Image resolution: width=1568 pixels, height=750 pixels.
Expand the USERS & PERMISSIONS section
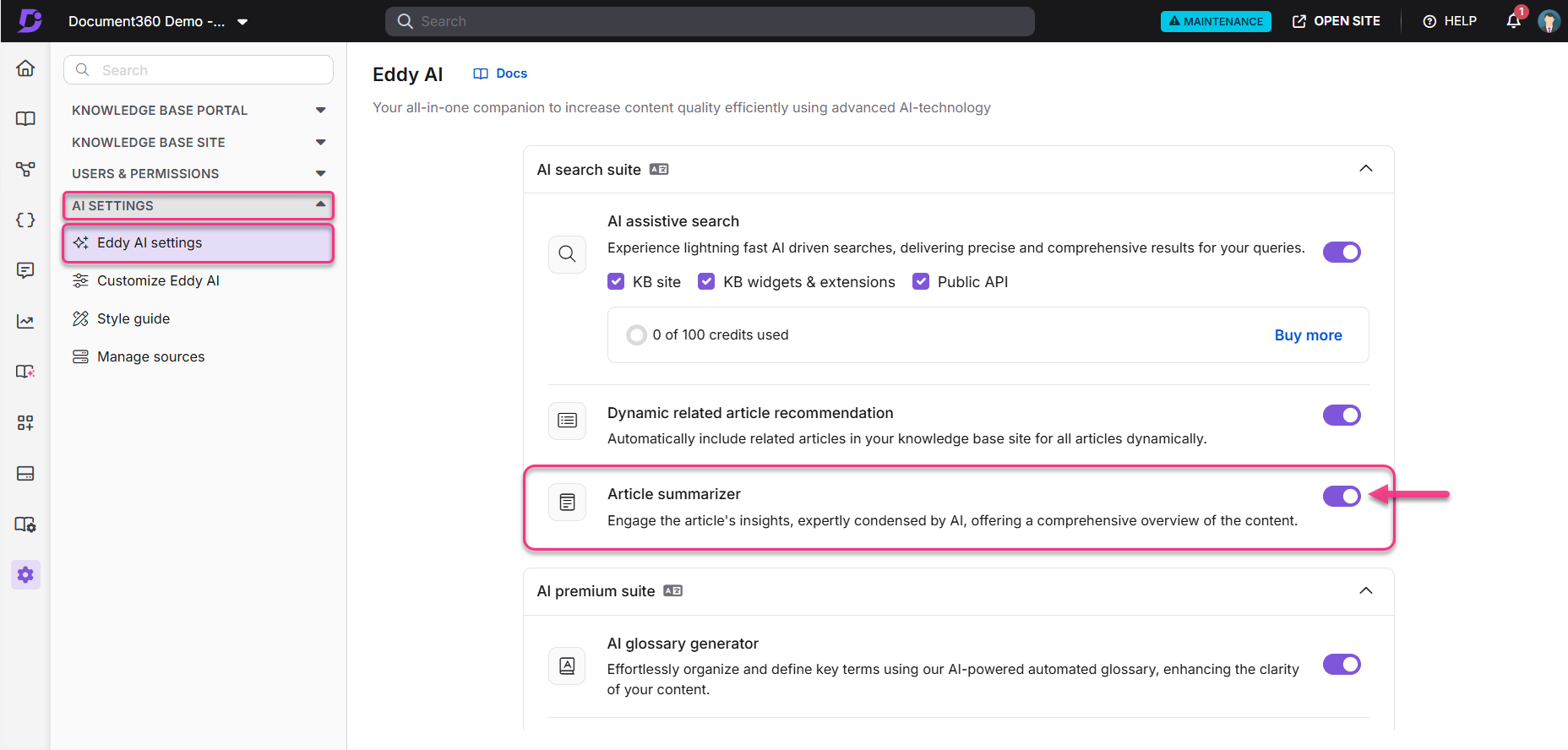coord(199,174)
